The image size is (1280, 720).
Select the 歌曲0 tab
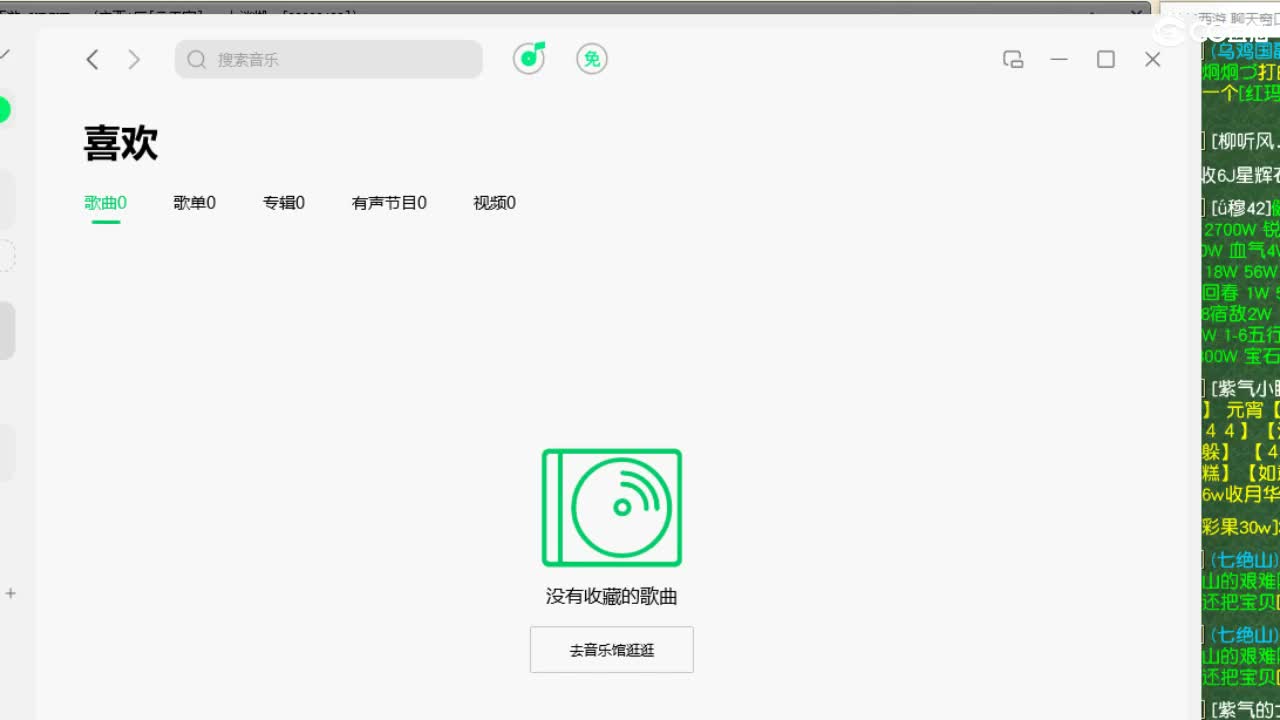click(x=105, y=203)
